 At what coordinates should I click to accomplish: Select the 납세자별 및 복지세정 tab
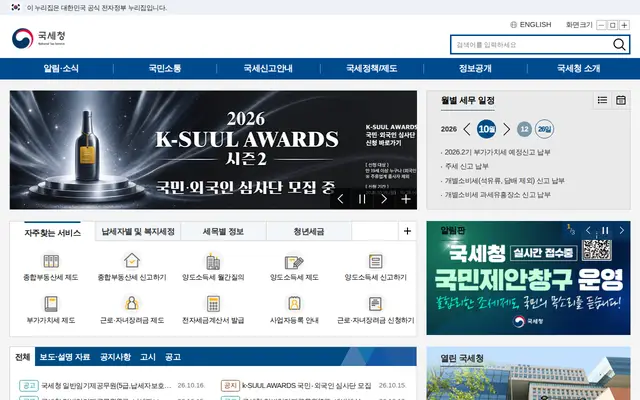click(138, 231)
